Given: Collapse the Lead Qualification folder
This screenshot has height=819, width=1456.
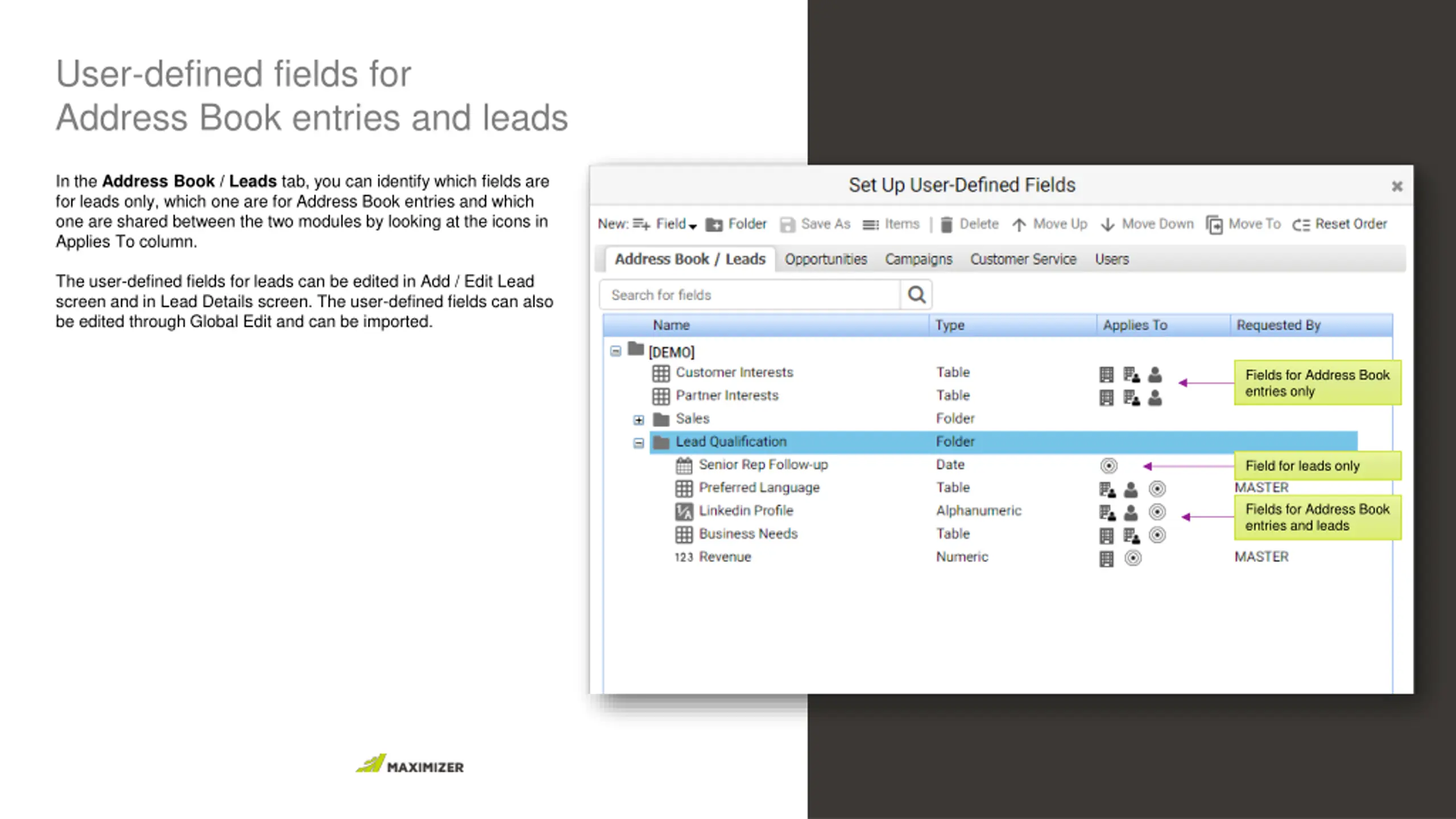Looking at the screenshot, I should click(x=639, y=442).
